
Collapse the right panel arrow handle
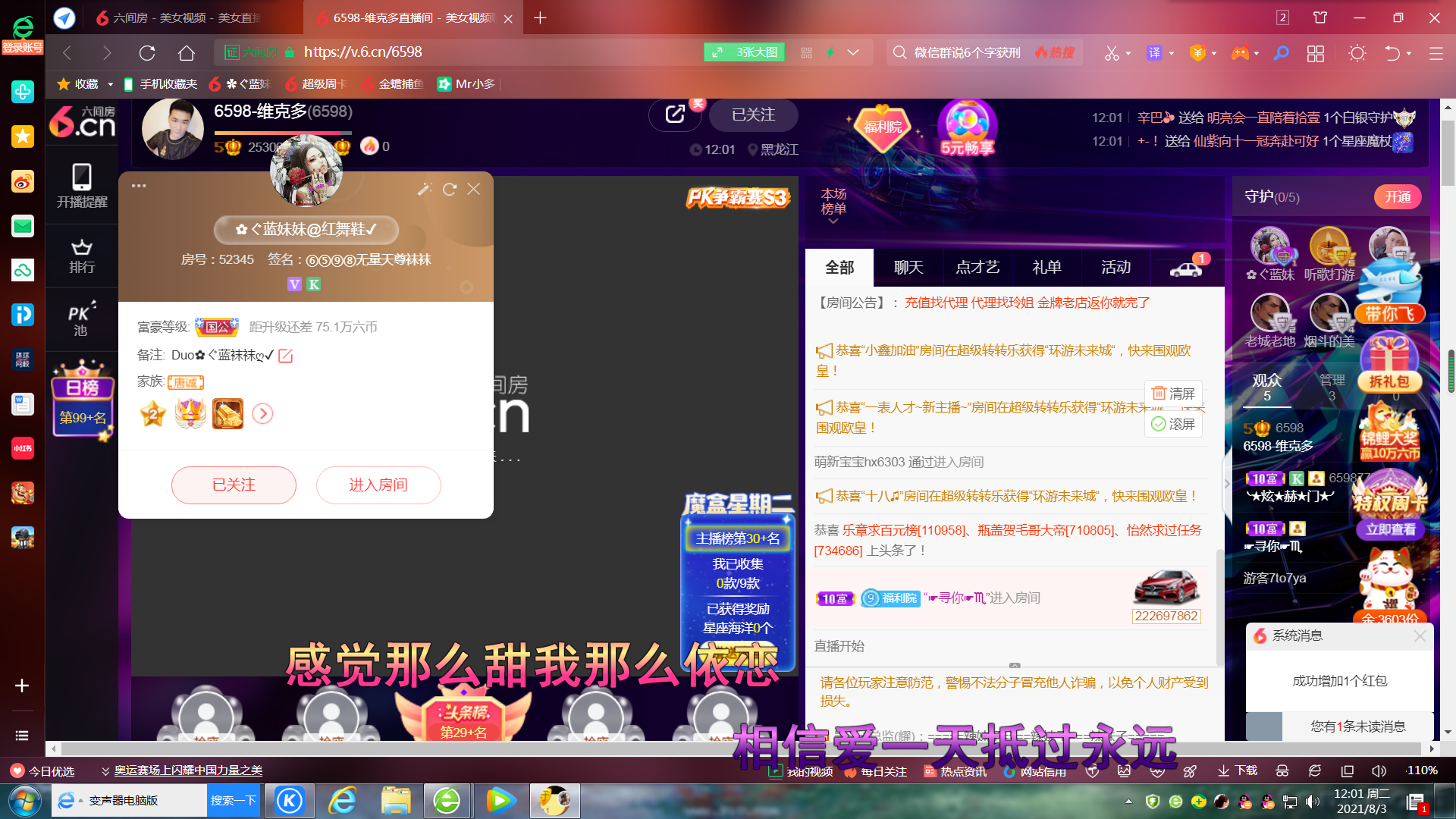click(1227, 484)
